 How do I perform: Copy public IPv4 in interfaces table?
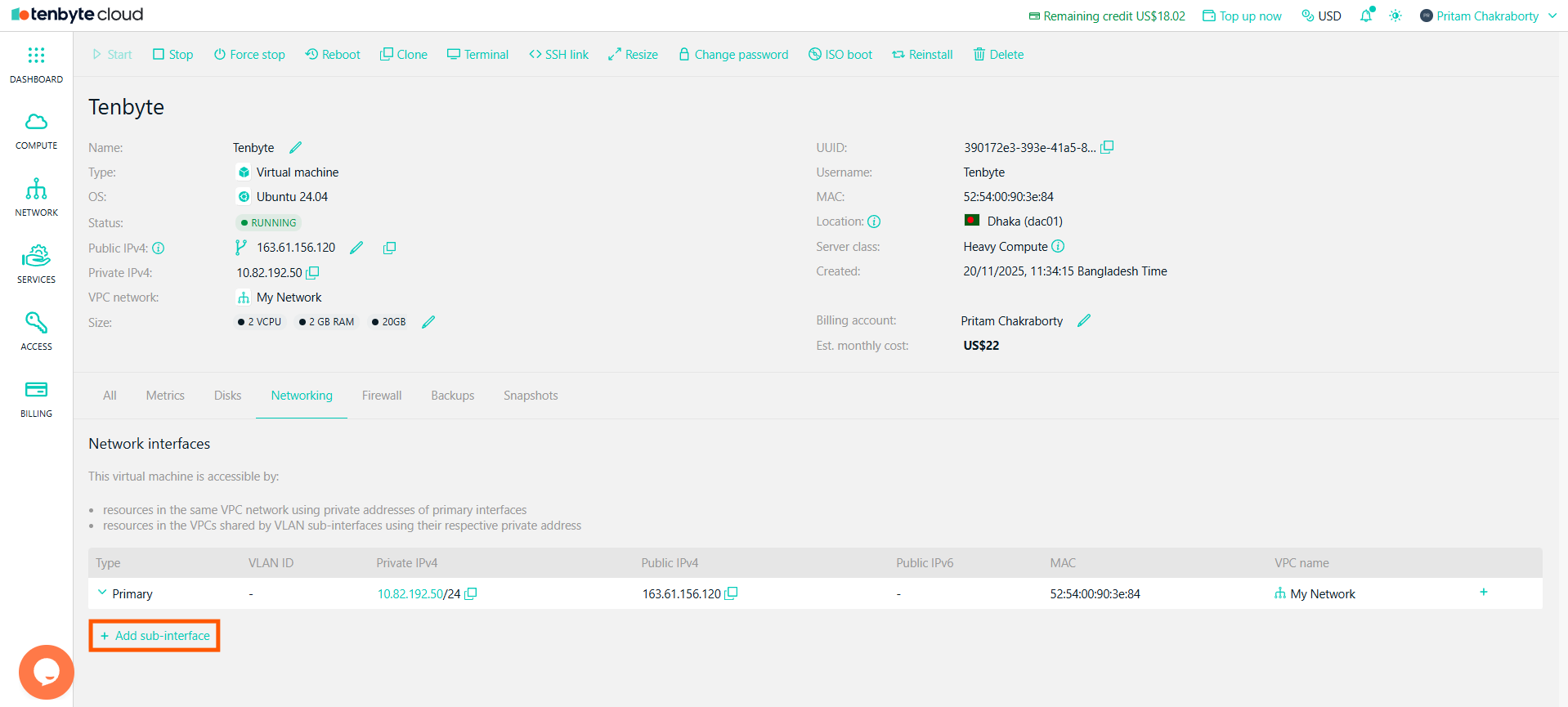(731, 593)
